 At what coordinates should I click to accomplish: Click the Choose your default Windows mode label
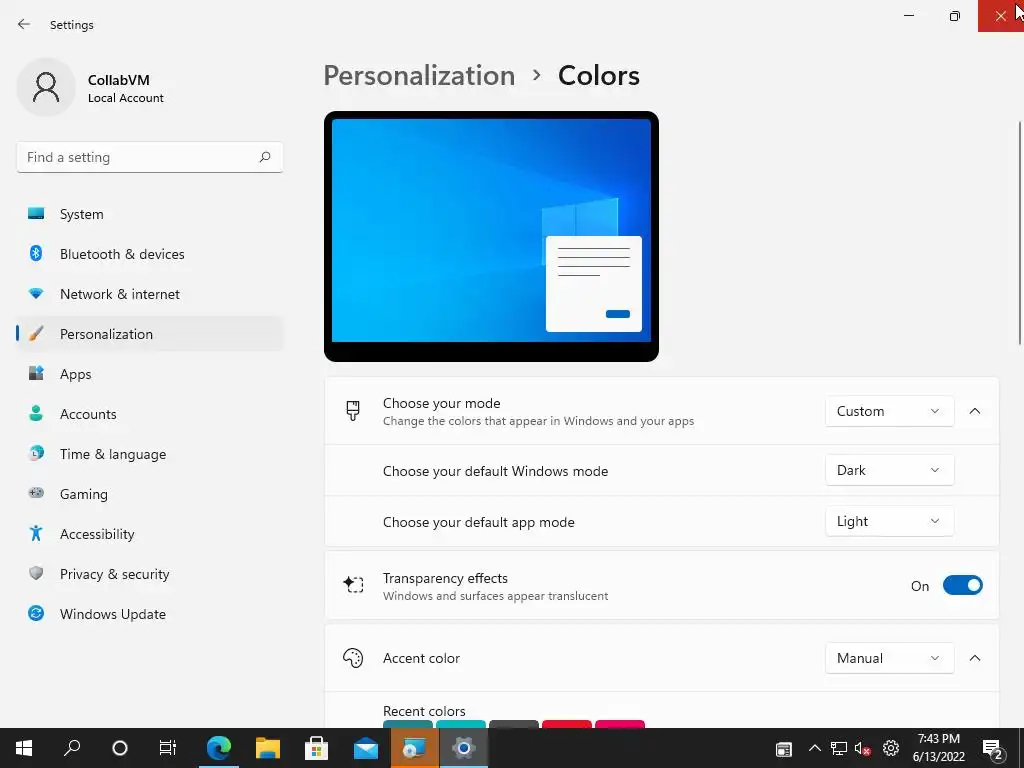tap(495, 471)
